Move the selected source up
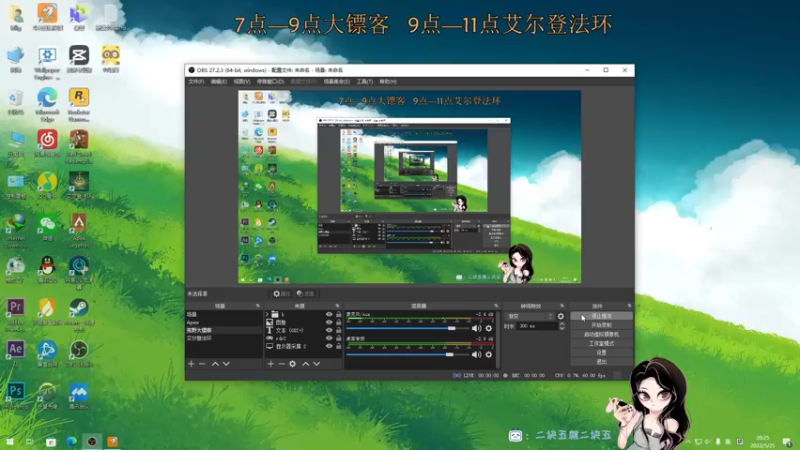800x450 pixels. pos(306,364)
